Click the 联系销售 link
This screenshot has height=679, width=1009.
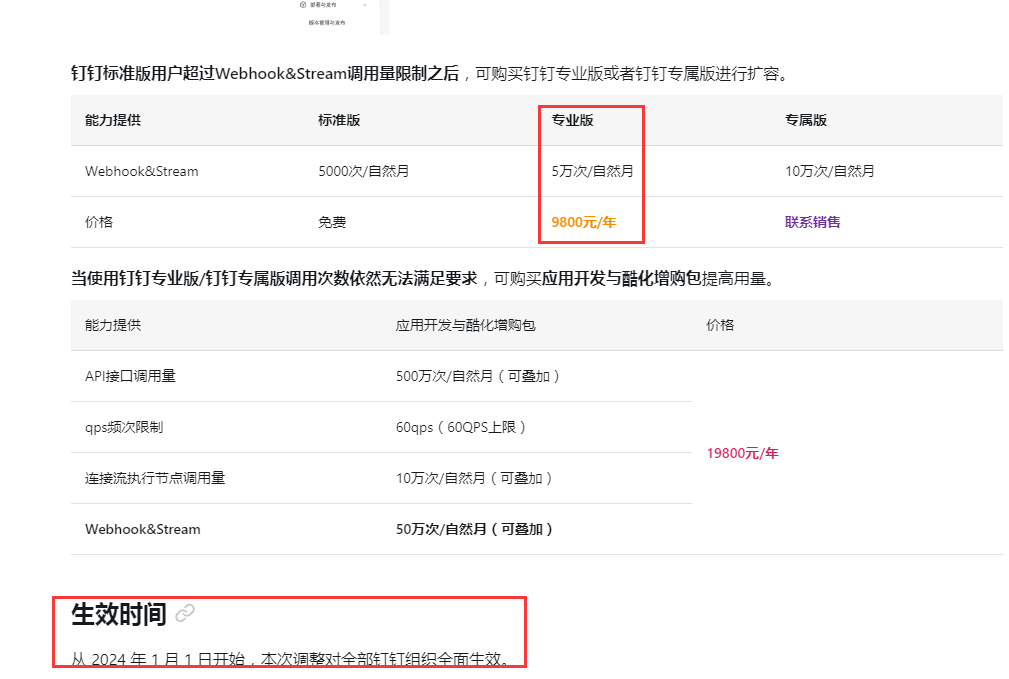tap(812, 222)
